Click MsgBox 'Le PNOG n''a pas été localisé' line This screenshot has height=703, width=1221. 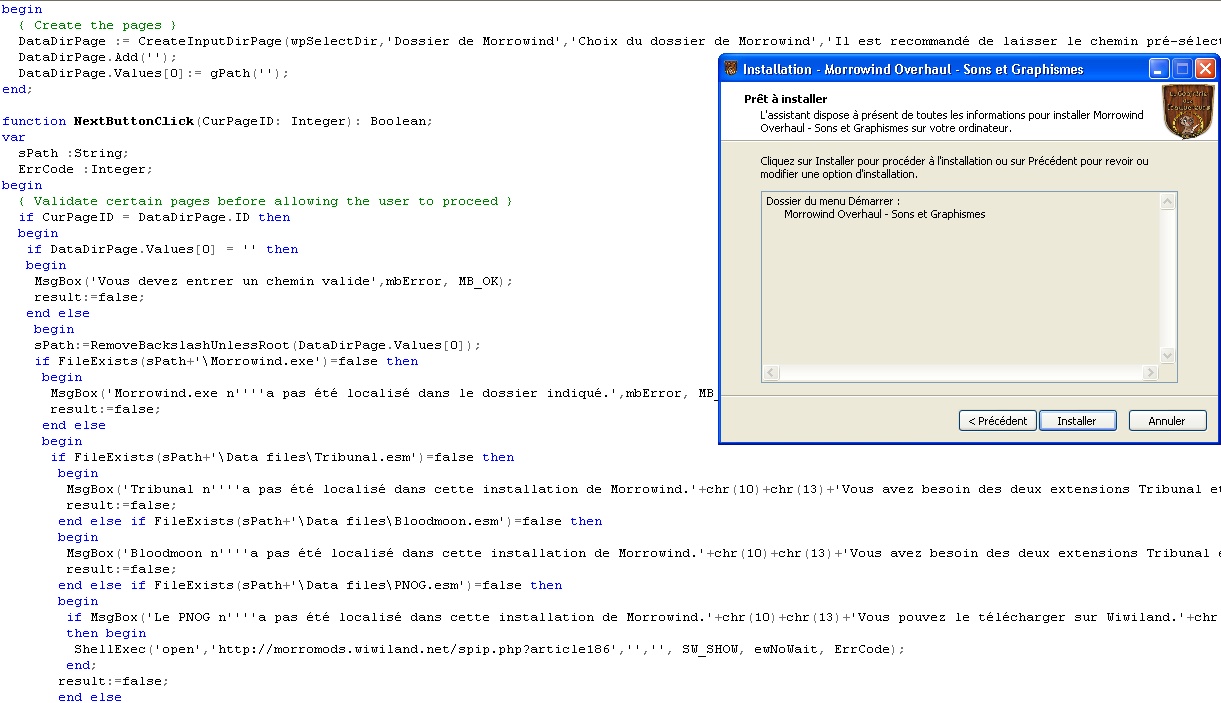tap(643, 617)
